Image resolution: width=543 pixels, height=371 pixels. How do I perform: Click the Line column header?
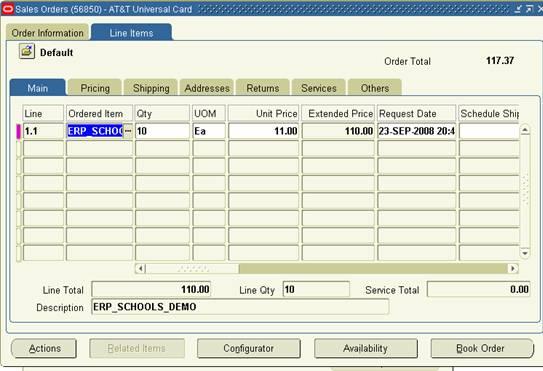click(x=43, y=113)
